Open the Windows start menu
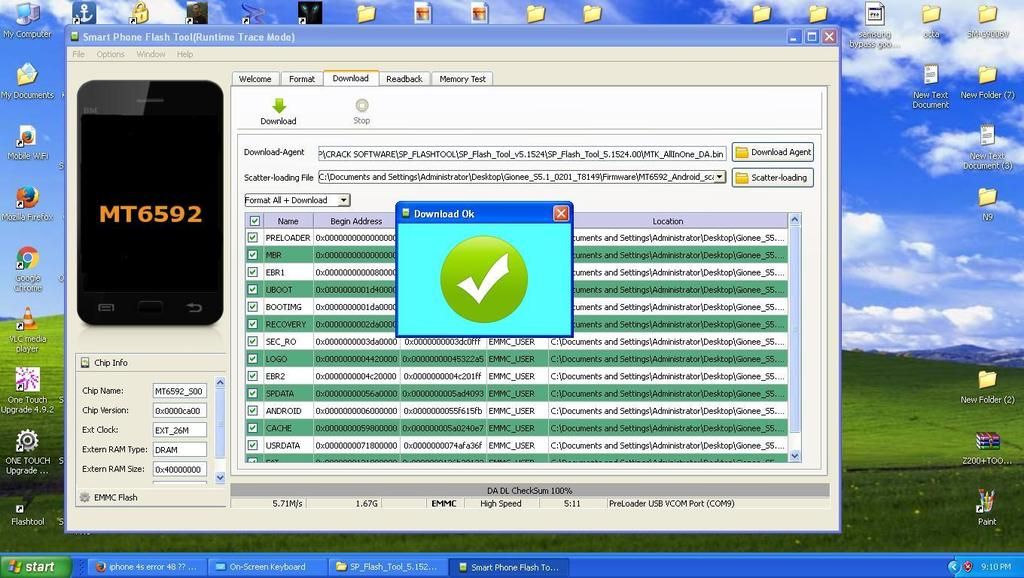Image resolution: width=1024 pixels, height=578 pixels. pyautogui.click(x=36, y=567)
